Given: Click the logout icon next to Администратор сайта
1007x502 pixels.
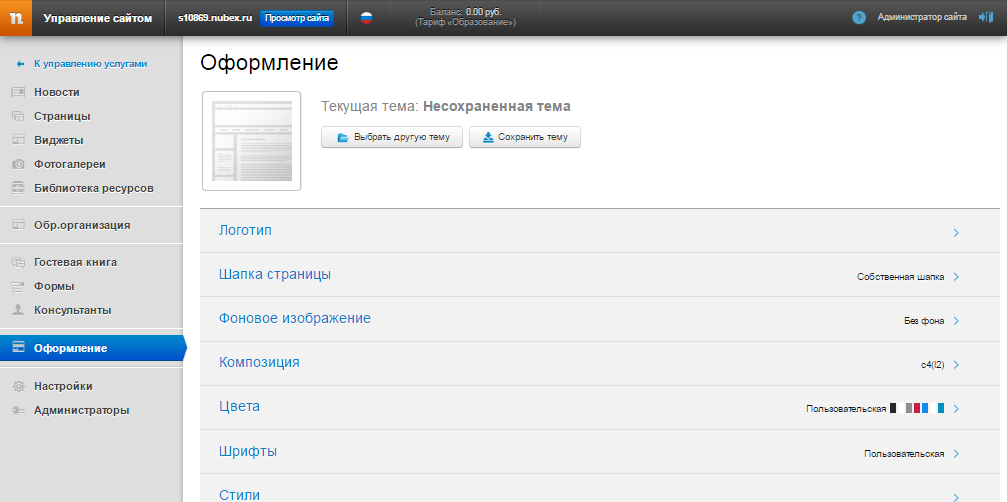Looking at the screenshot, I should tap(985, 17).
